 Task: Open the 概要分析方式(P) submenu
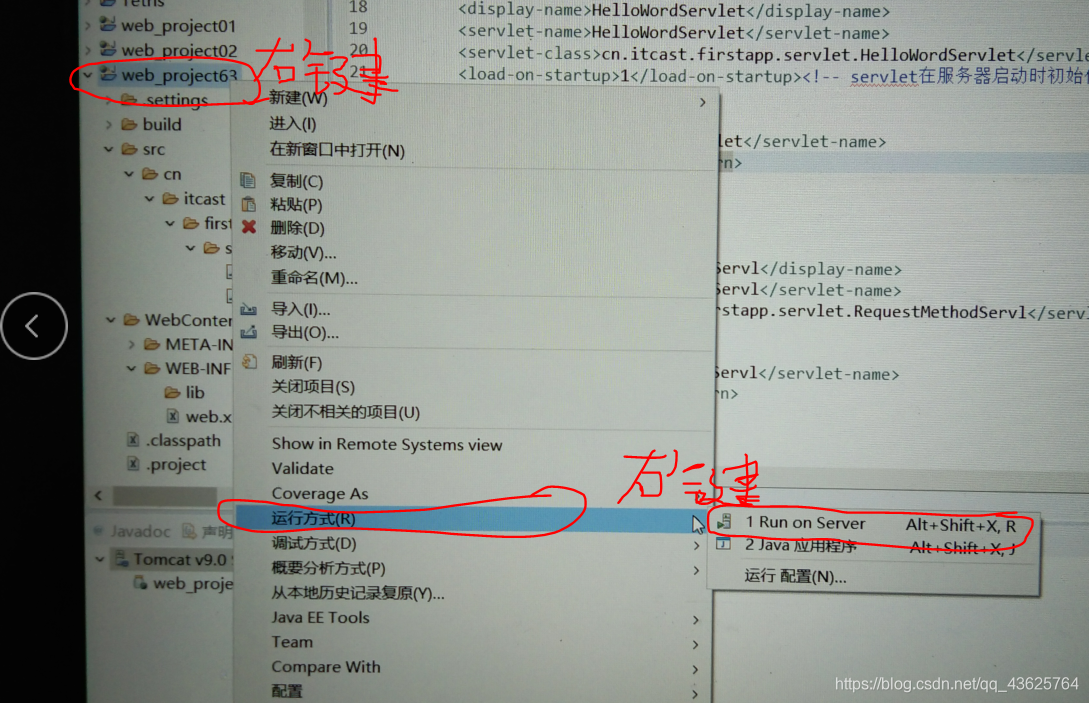pyautogui.click(x=472, y=568)
